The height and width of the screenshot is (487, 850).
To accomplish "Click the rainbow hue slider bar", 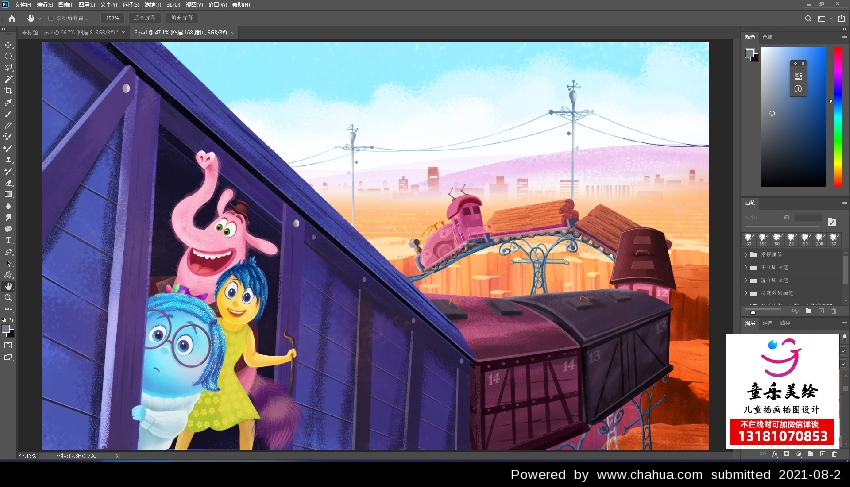I will click(838, 117).
